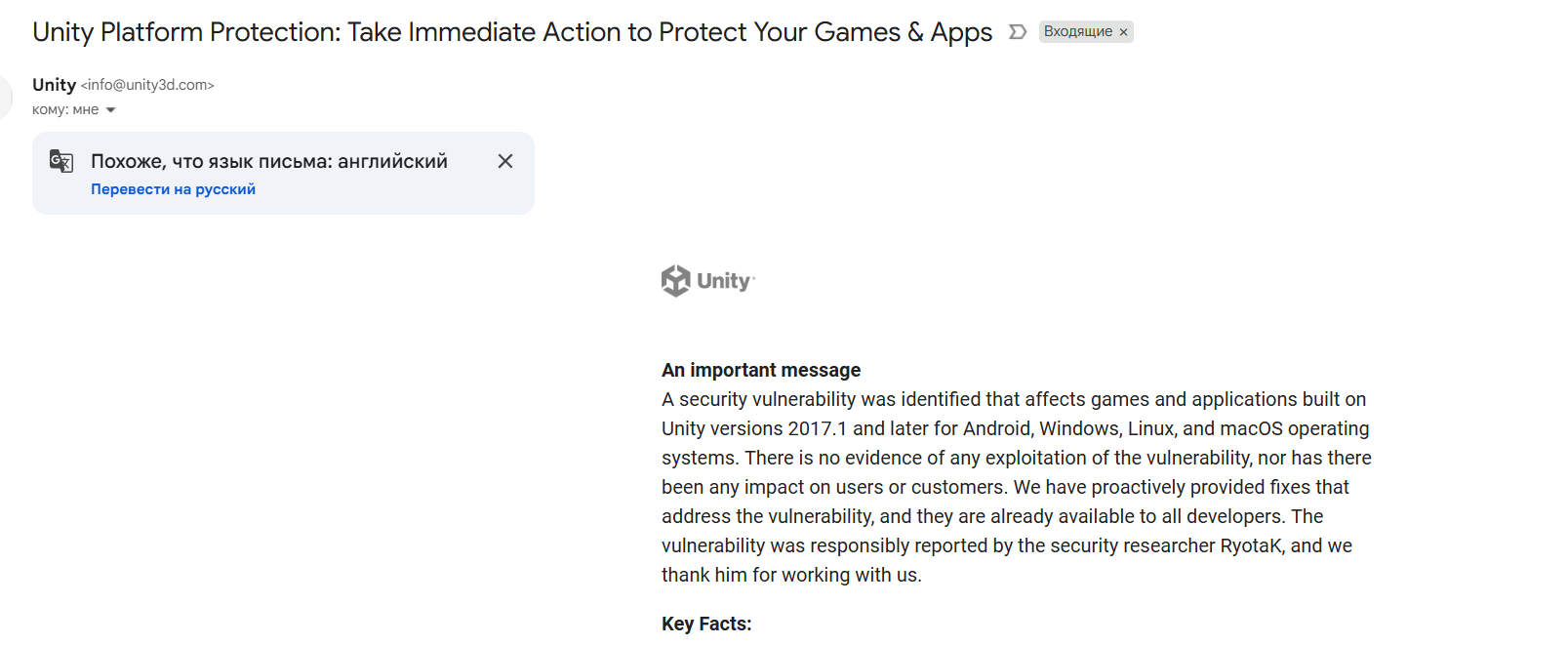Click the sender avatar at left edge
The image size is (1568, 645).
5,97
